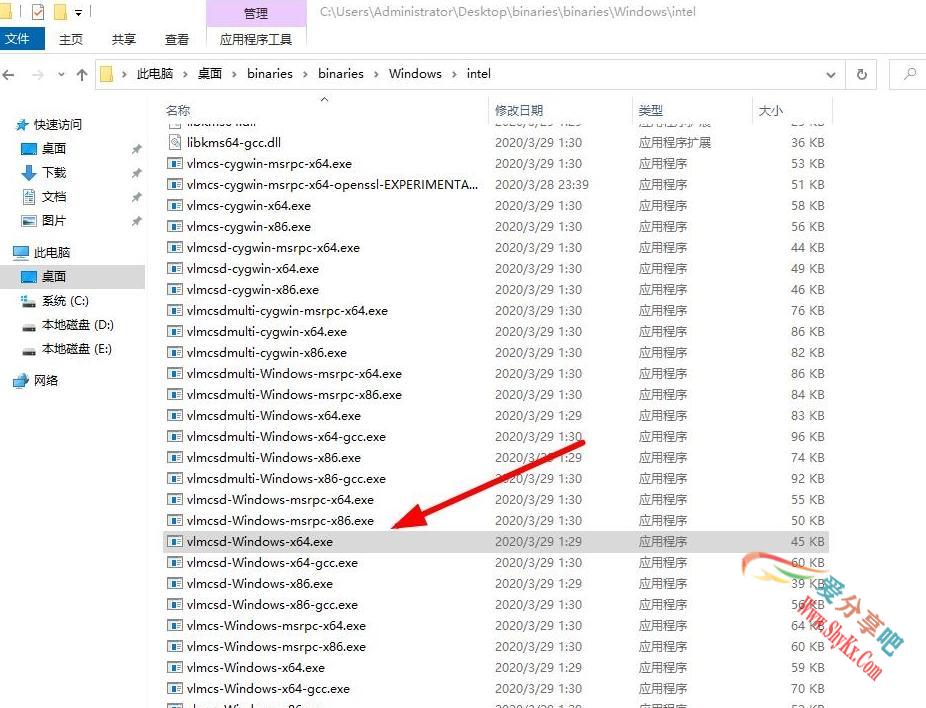Click icon of vlmcsdmulti-Windows-x64-gcc.exe
926x708 pixels.
click(x=174, y=436)
